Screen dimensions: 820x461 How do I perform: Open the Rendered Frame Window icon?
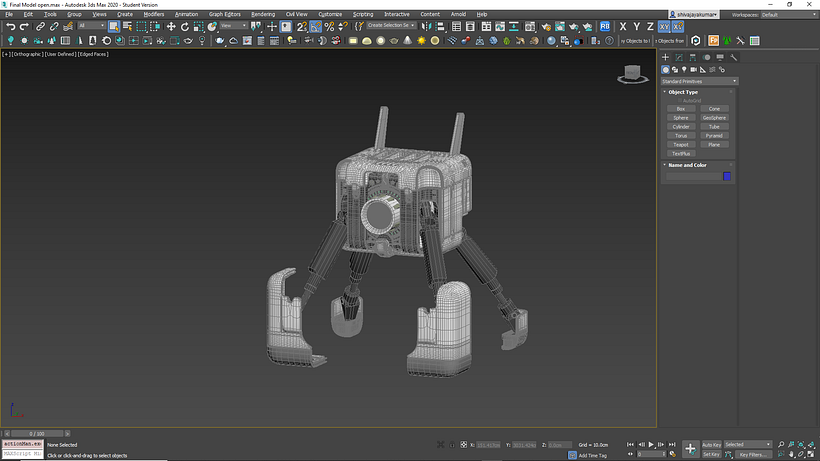click(x=560, y=26)
